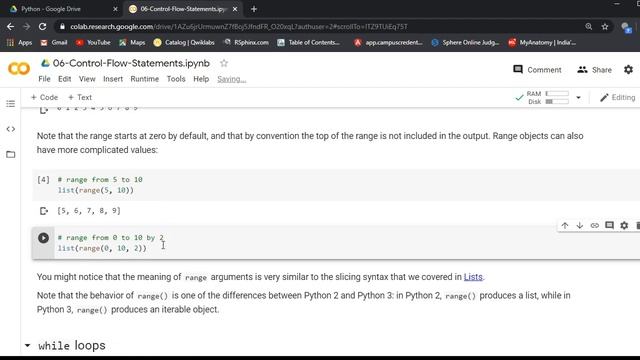Reload the browser page

point(42,27)
